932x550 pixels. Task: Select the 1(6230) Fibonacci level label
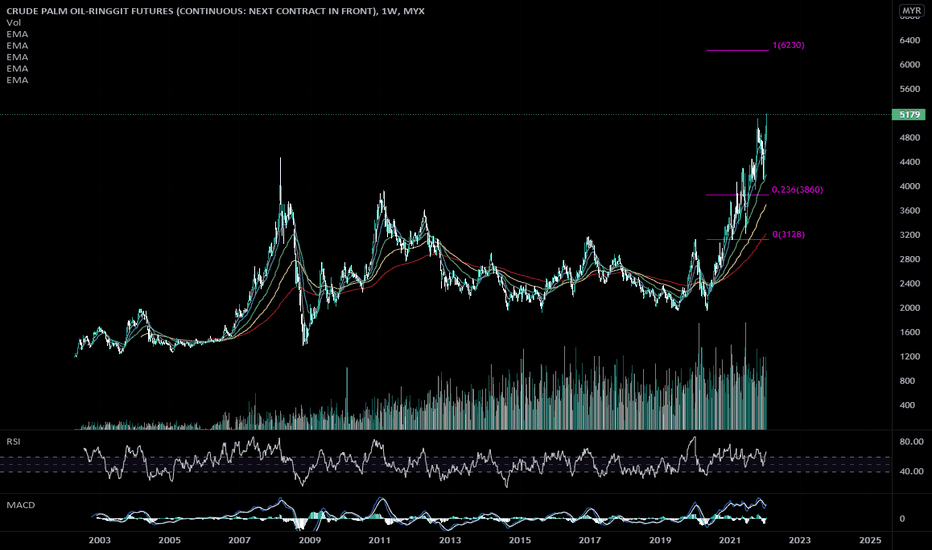coord(788,45)
